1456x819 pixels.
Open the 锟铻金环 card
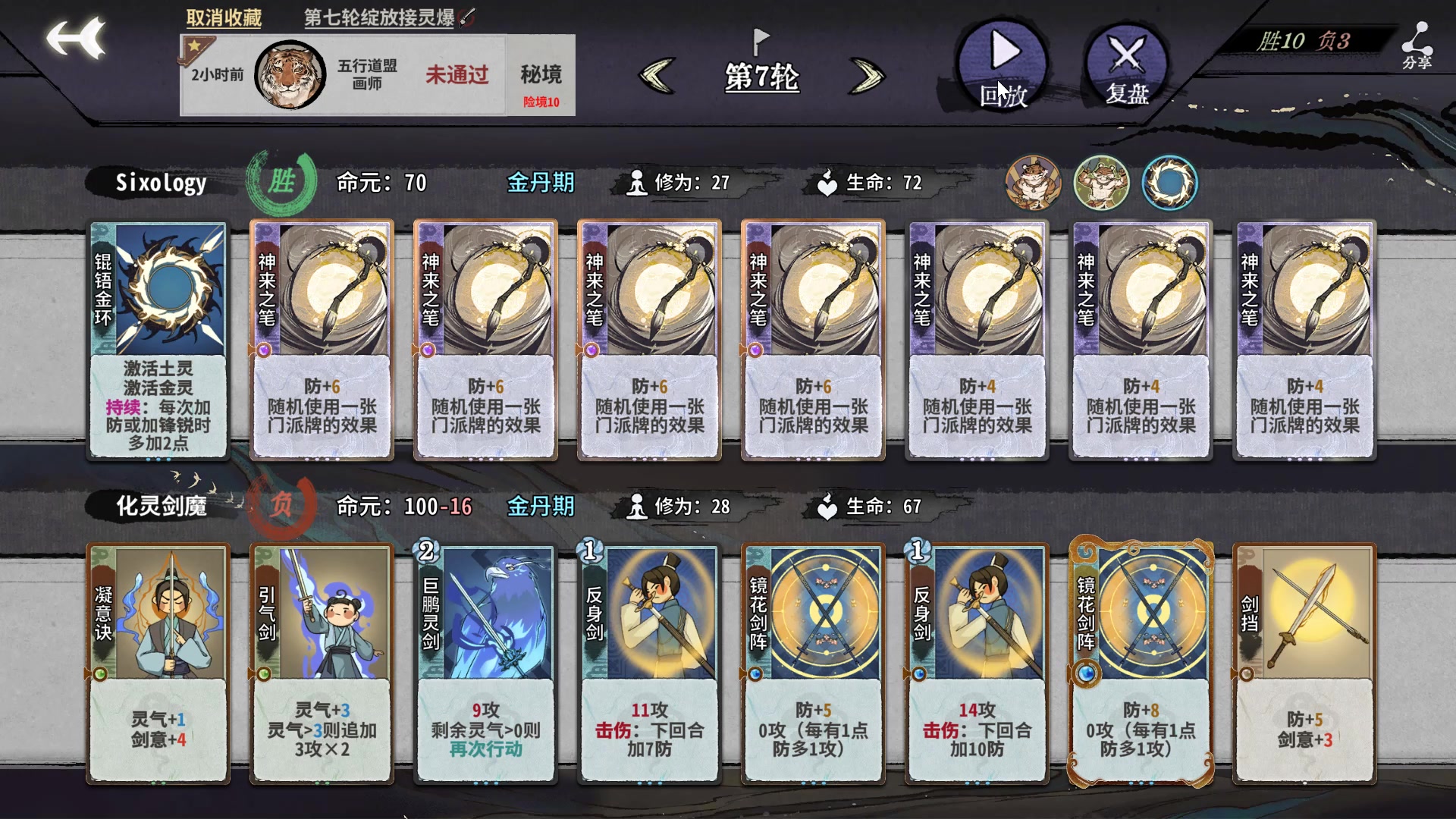tap(158, 340)
